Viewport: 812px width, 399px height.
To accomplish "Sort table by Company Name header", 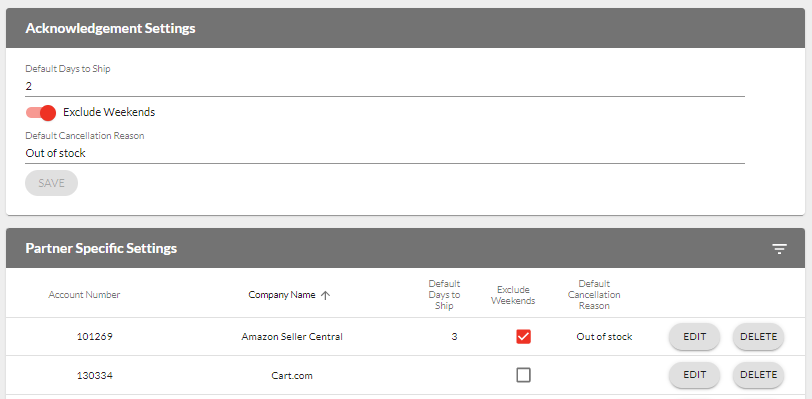I will tap(282, 295).
